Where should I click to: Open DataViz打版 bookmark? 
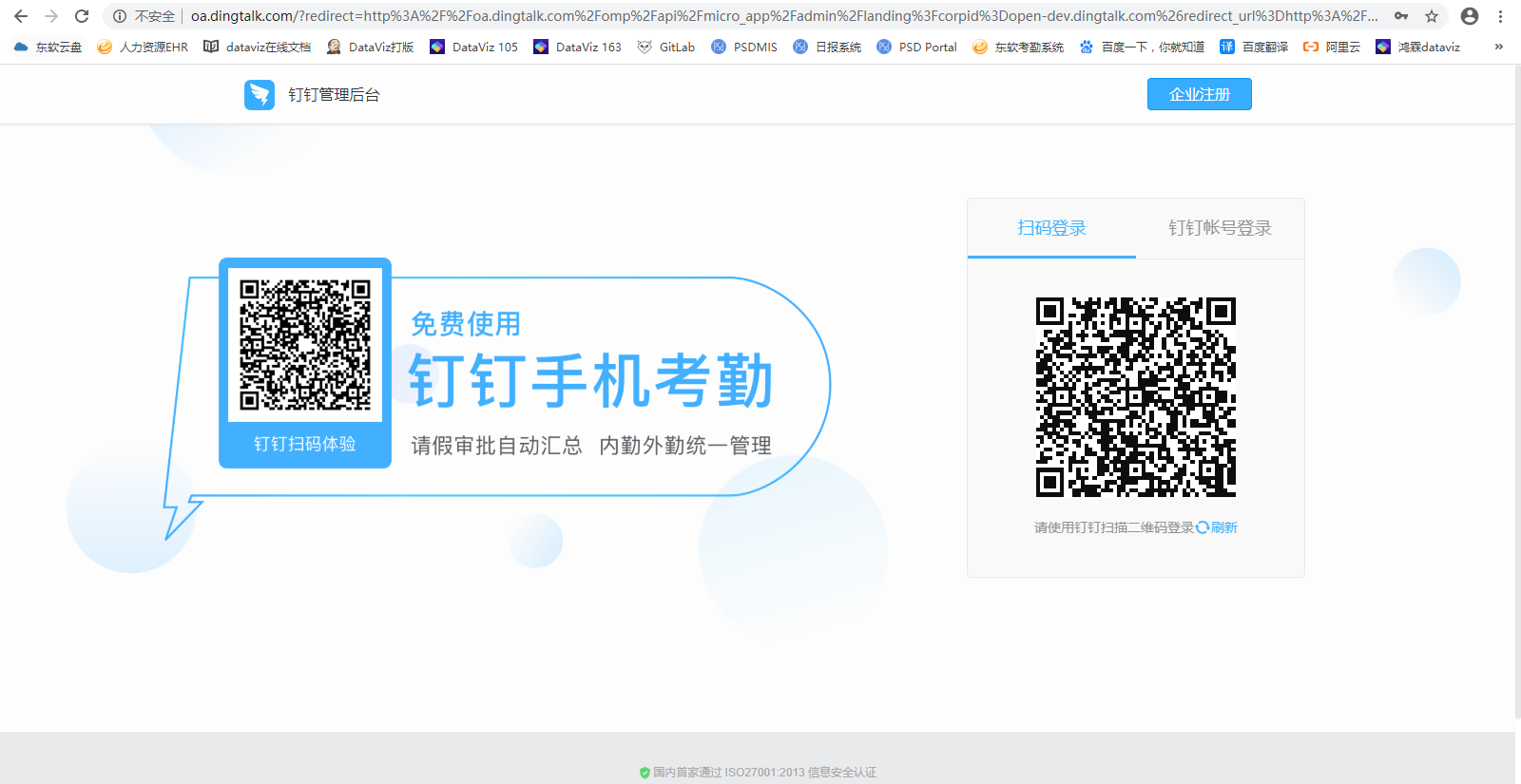tap(370, 47)
